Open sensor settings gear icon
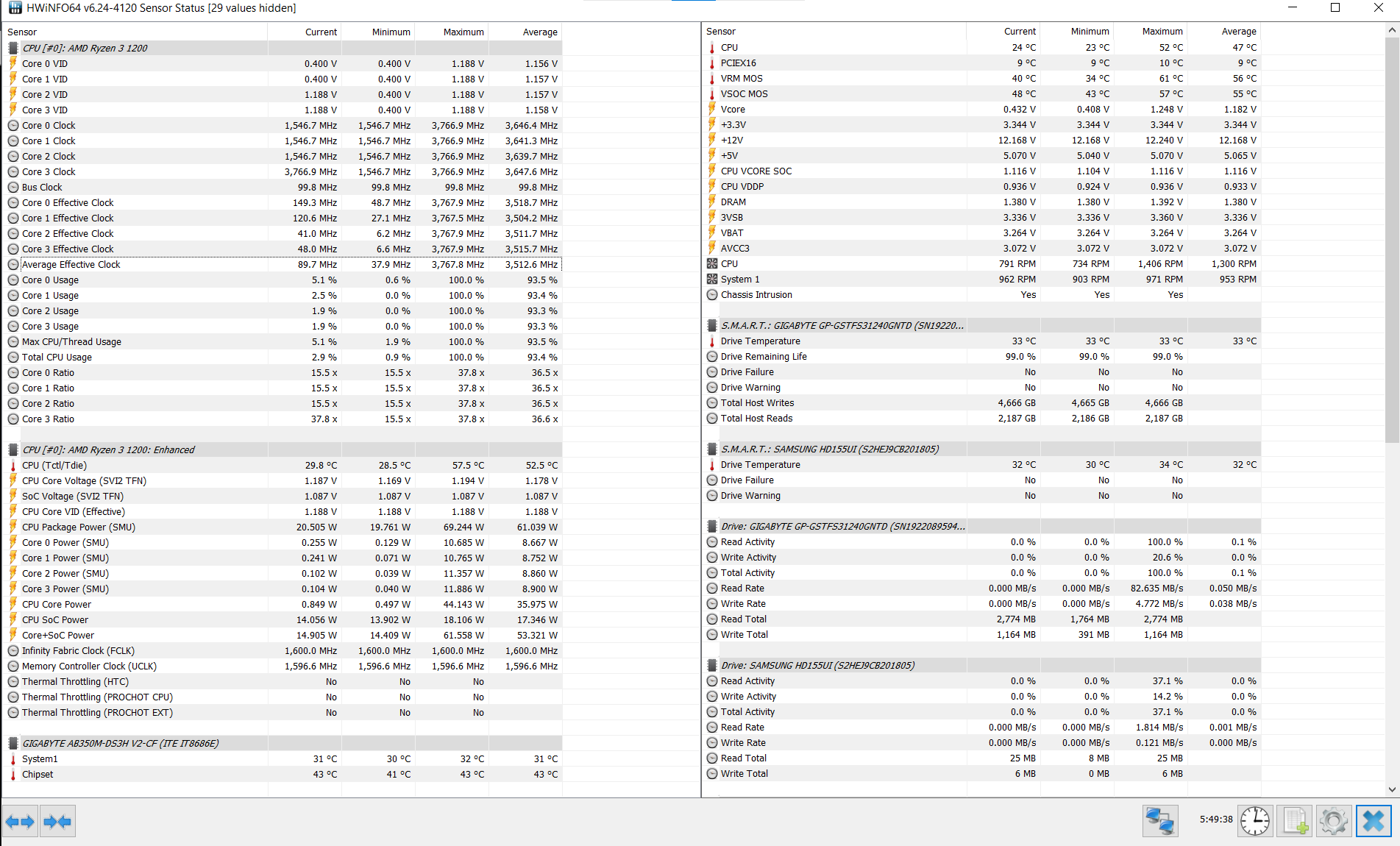Viewport: 1400px width, 846px height. pos(1333,821)
